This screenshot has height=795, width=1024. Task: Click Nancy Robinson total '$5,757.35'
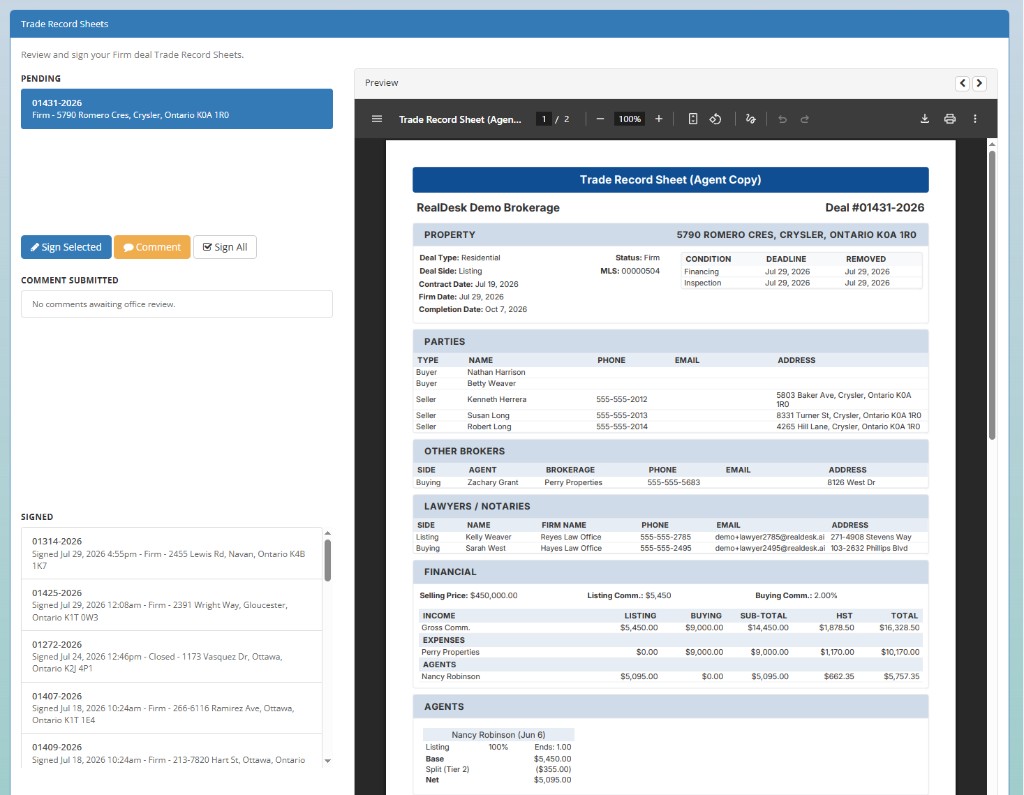click(x=901, y=677)
